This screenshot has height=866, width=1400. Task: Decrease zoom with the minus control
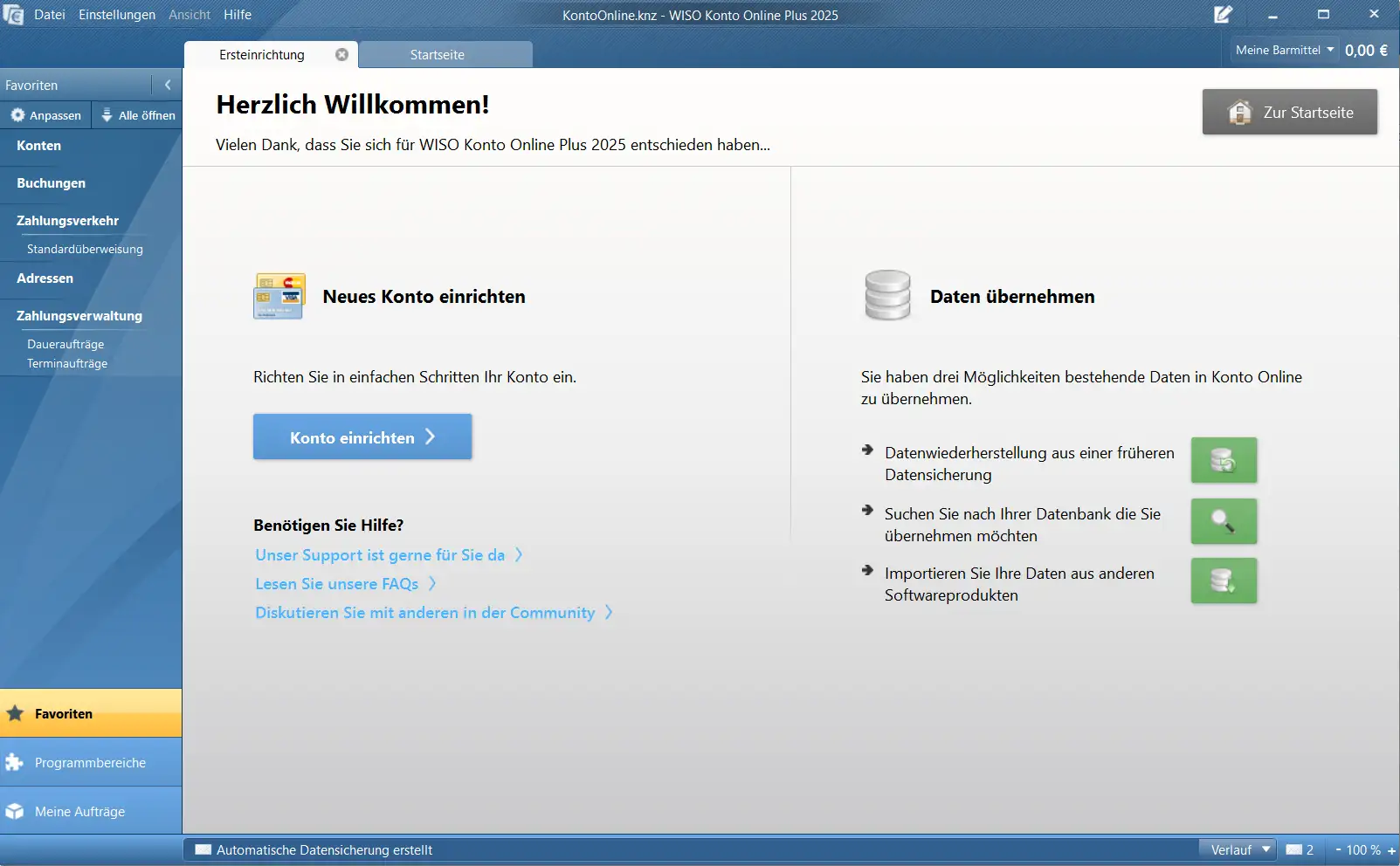1338,849
